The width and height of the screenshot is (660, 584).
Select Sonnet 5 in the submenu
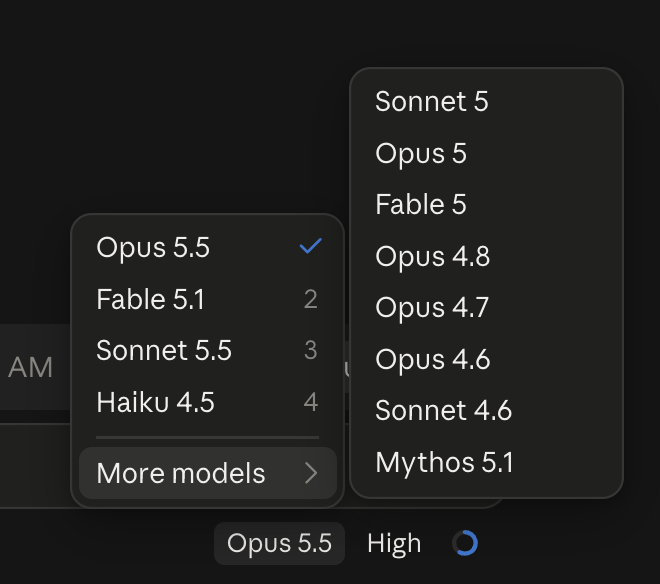[x=486, y=101]
